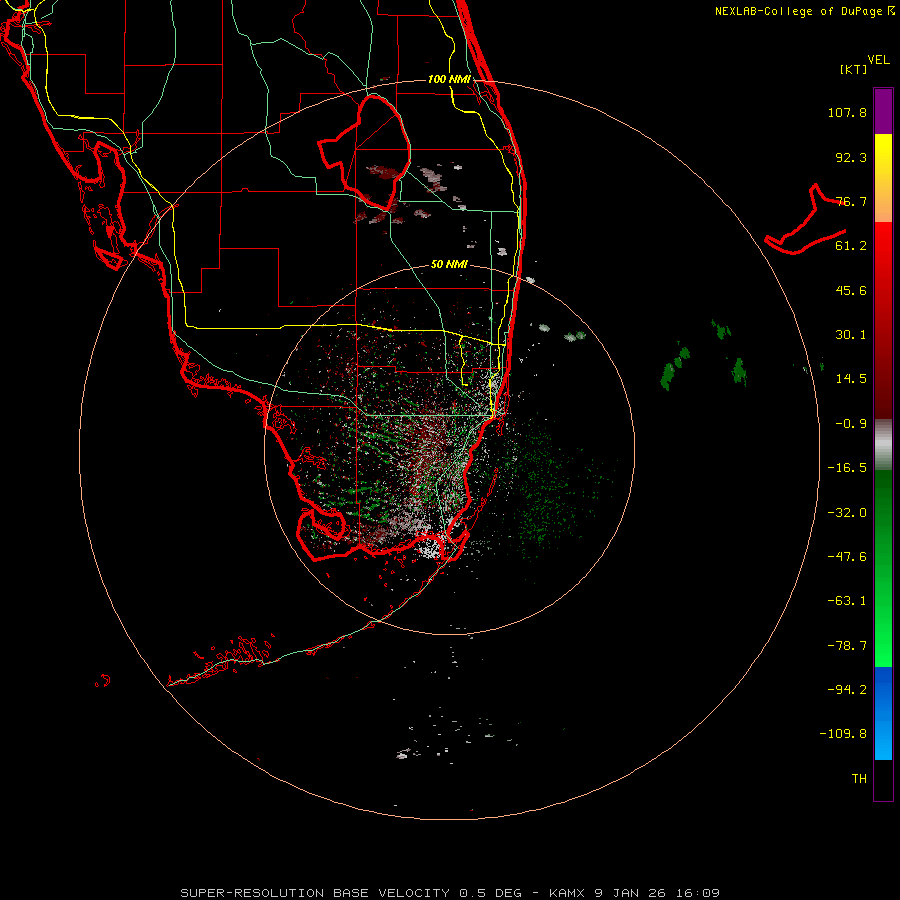This screenshot has height=900, width=900.
Task: Select the 61.2 legend value
Action: tap(851, 246)
